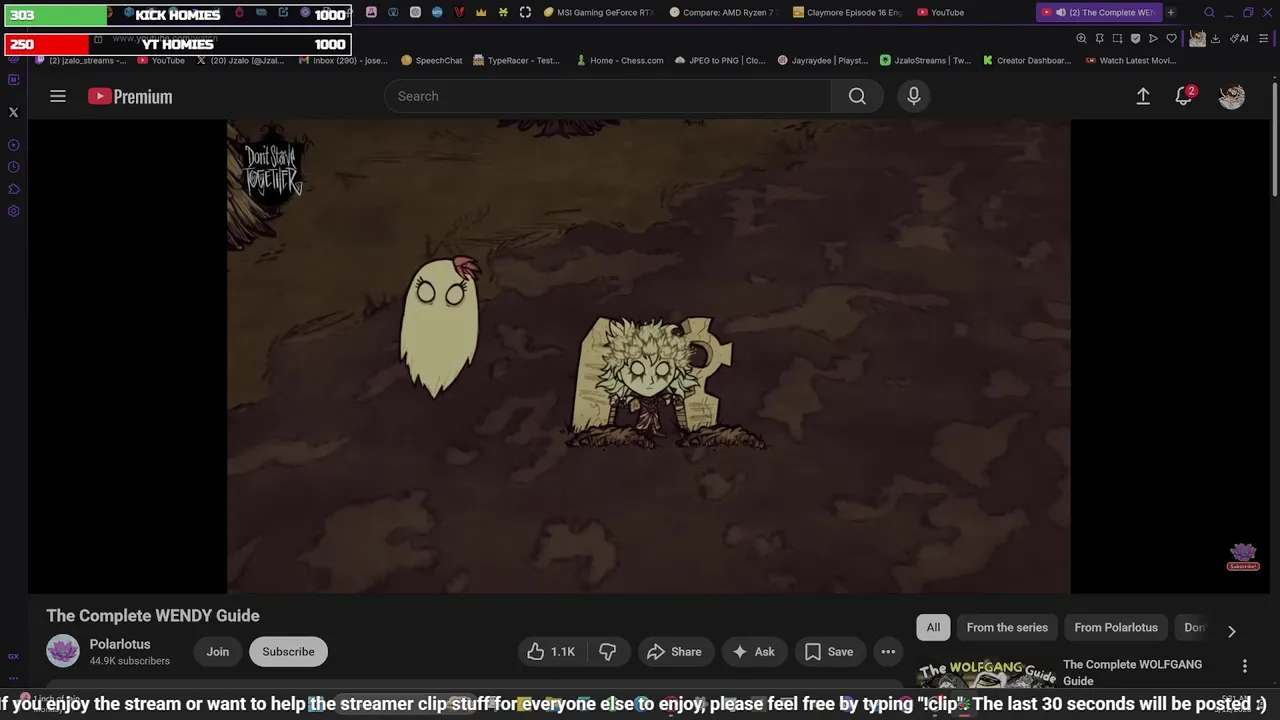
Task: Open the browser downloads icon
Action: [x=1215, y=38]
